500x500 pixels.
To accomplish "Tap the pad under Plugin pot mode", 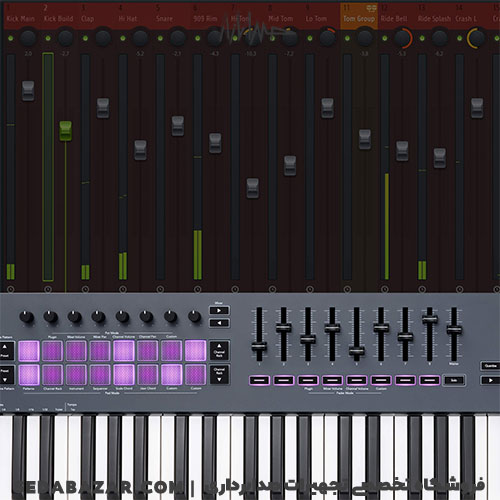I will click(53, 351).
